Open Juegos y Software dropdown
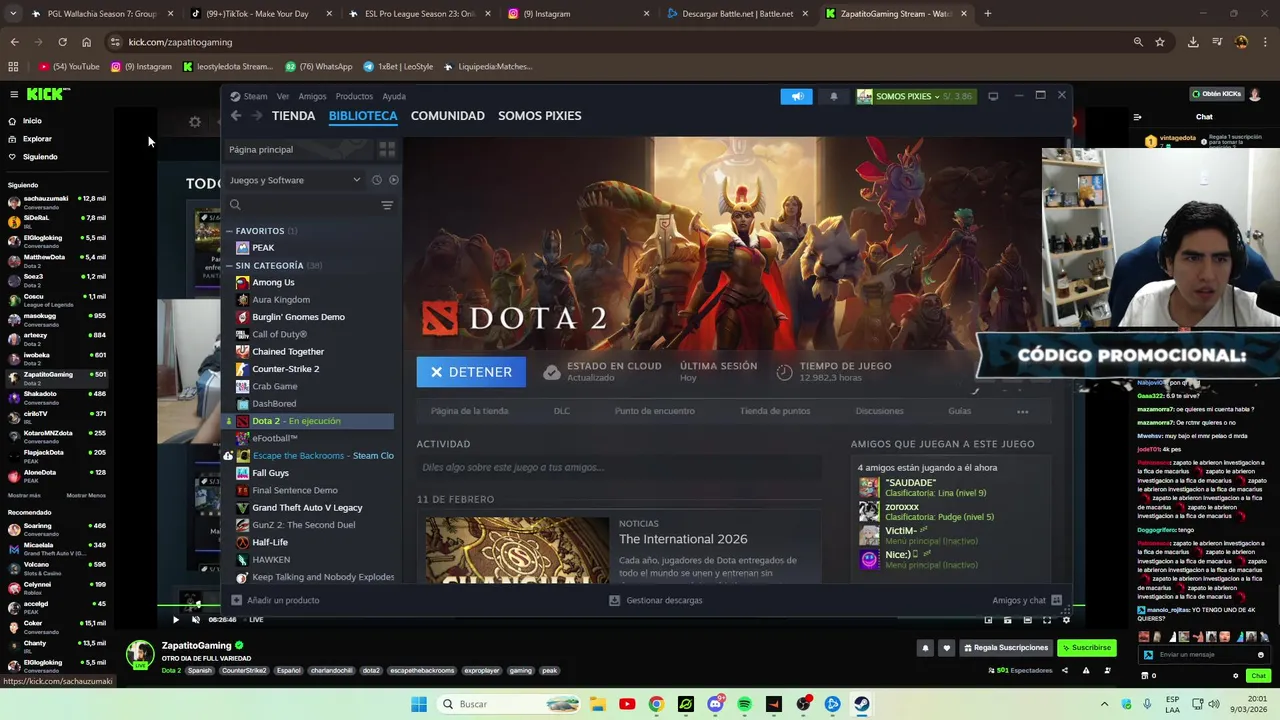Image resolution: width=1280 pixels, height=720 pixels. click(295, 180)
